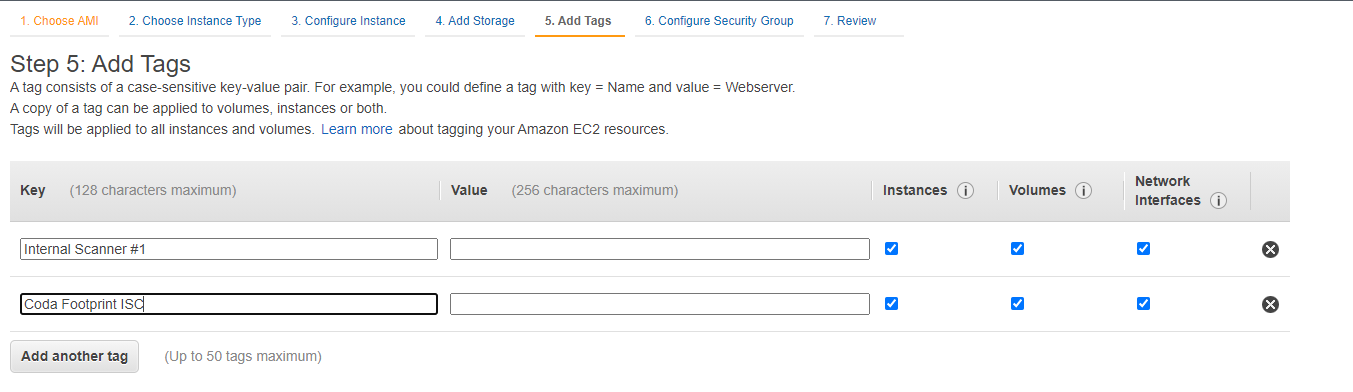Viewport: 1353px width, 392px height.
Task: Show info icon next to Volumes header
Action: click(1083, 191)
